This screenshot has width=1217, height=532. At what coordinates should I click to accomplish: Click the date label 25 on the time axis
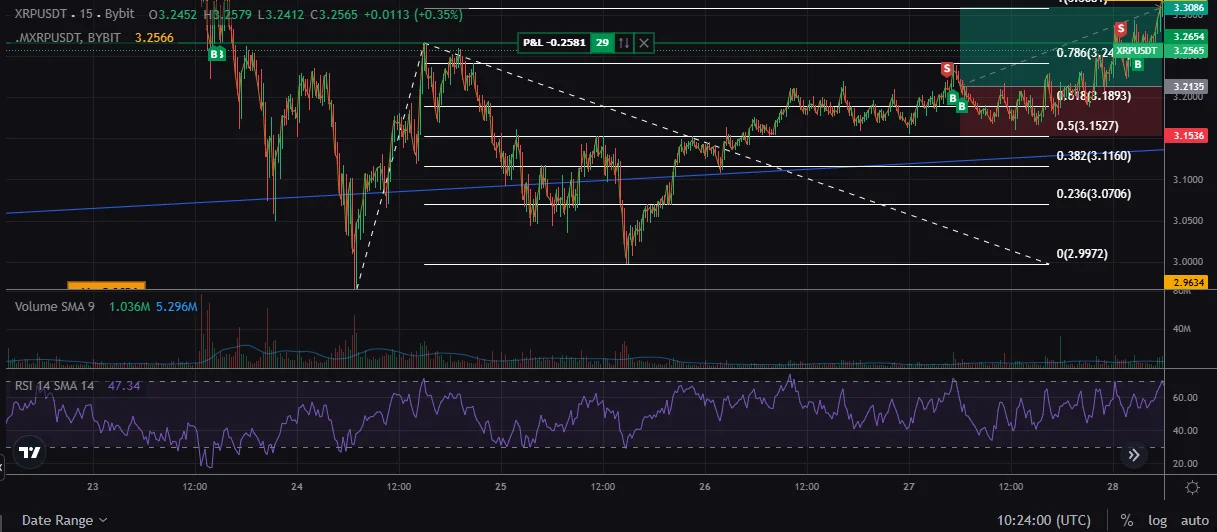click(500, 487)
